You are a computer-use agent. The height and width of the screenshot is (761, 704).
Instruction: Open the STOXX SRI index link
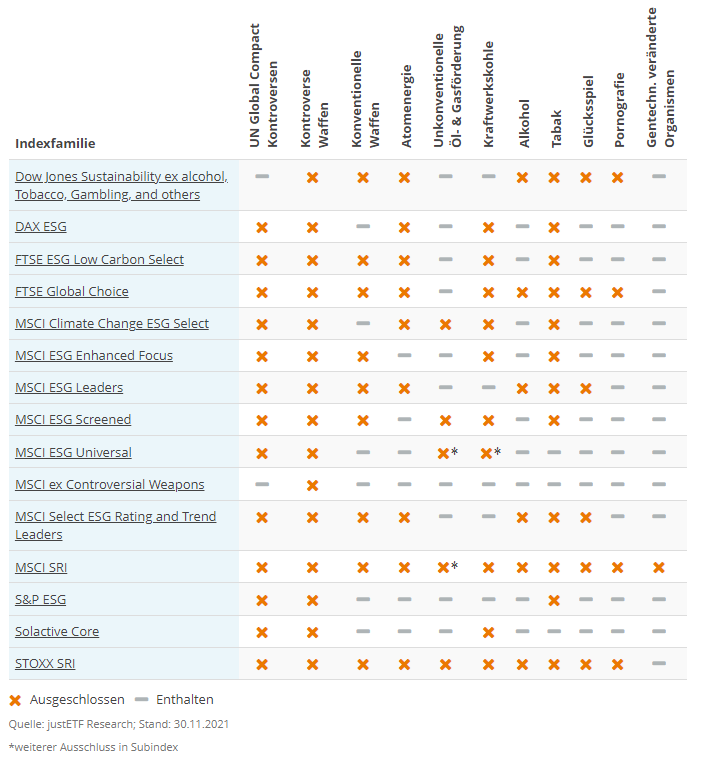pyautogui.click(x=45, y=663)
